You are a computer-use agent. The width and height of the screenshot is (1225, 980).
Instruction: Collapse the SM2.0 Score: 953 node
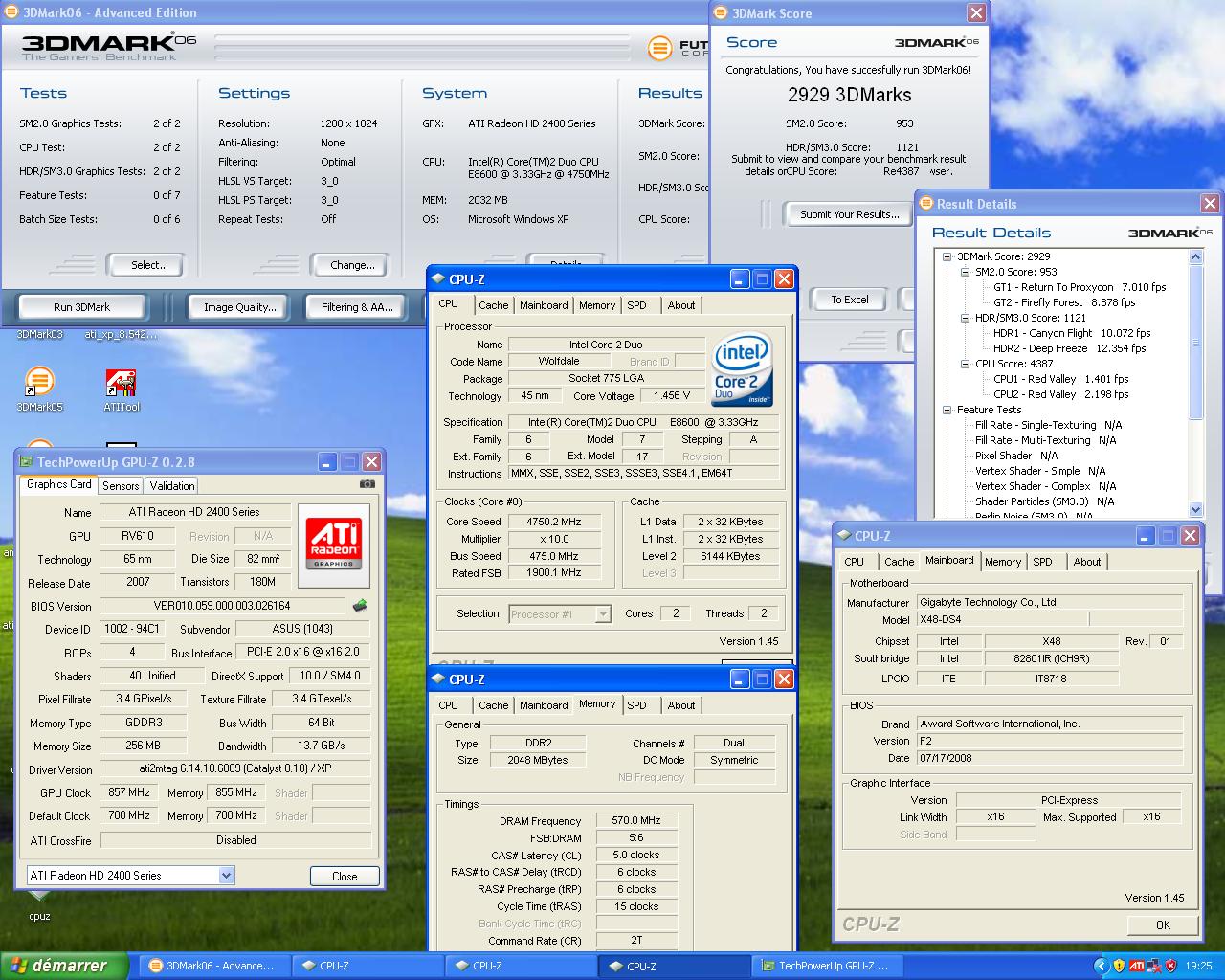pos(966,272)
